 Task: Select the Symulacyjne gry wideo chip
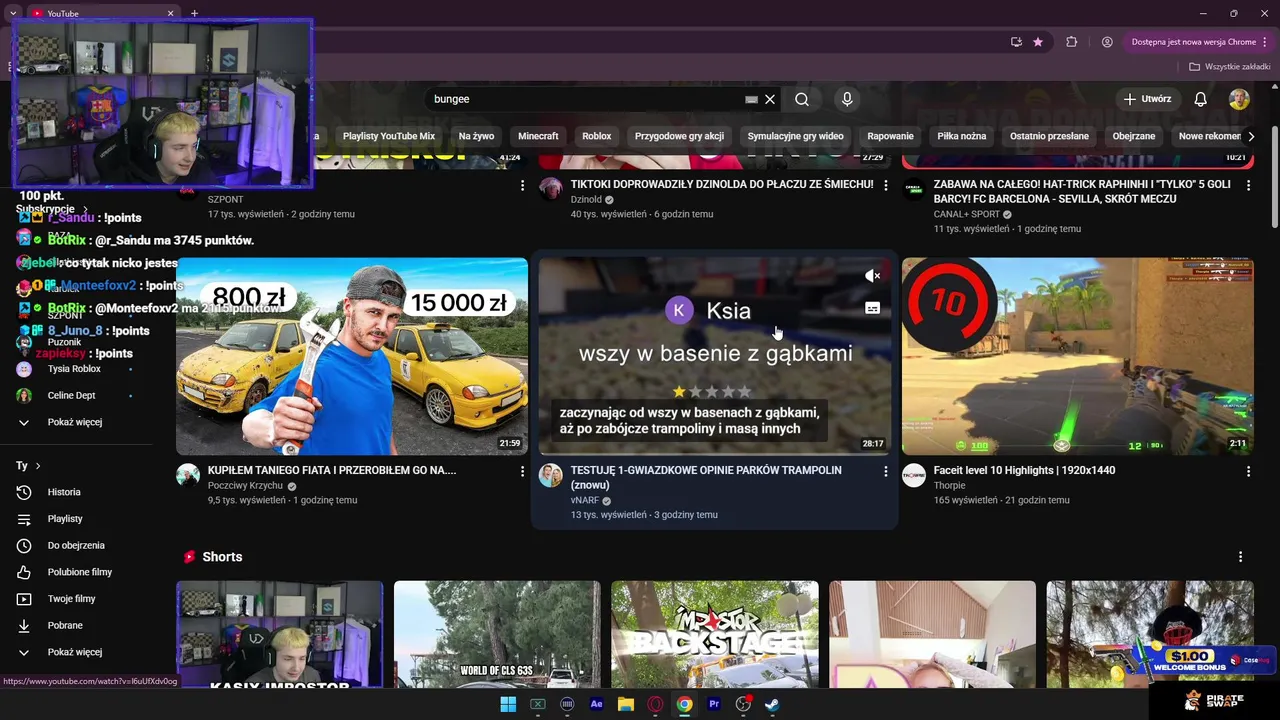(x=795, y=136)
